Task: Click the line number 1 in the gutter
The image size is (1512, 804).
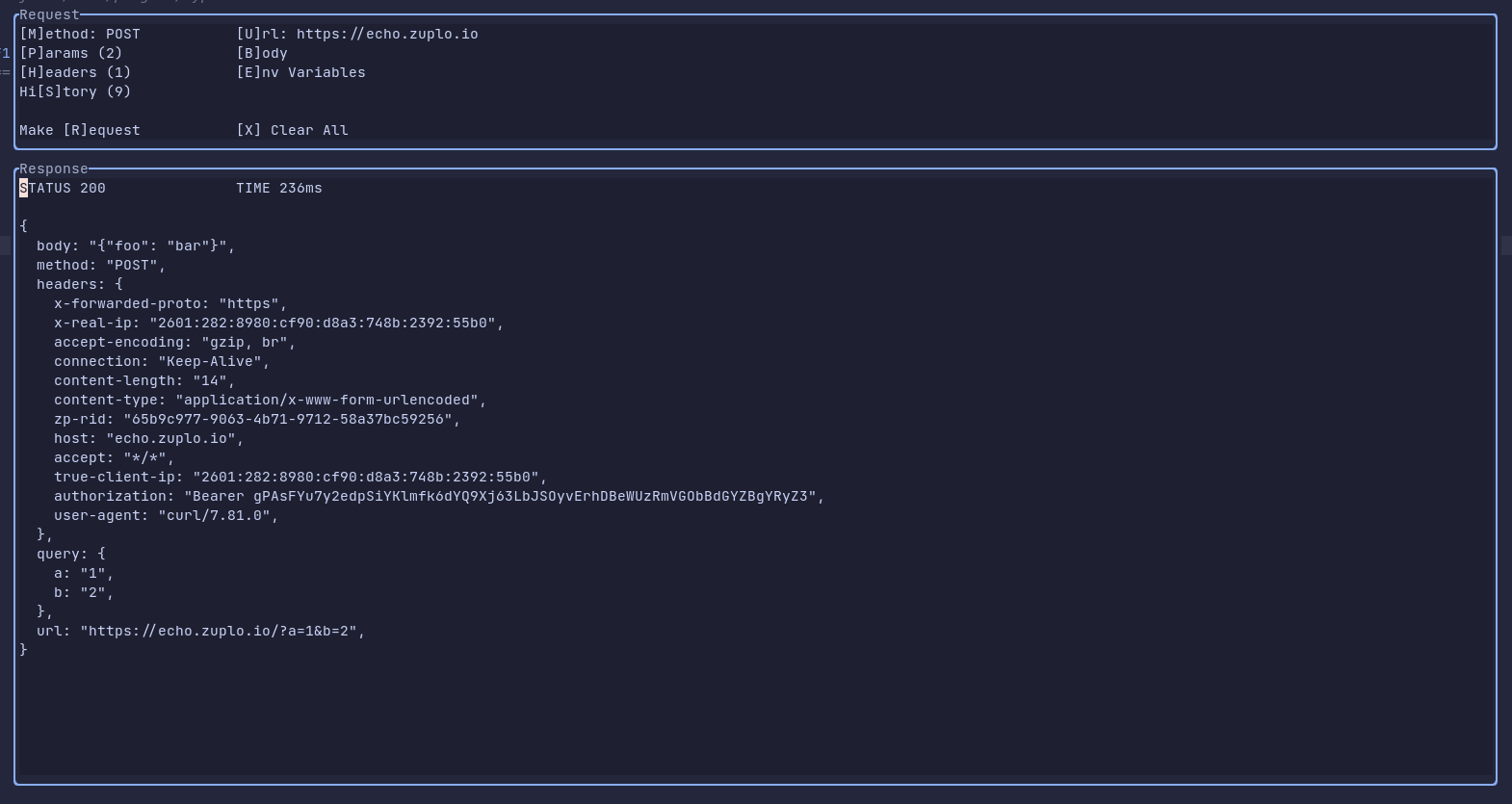Action: point(5,53)
